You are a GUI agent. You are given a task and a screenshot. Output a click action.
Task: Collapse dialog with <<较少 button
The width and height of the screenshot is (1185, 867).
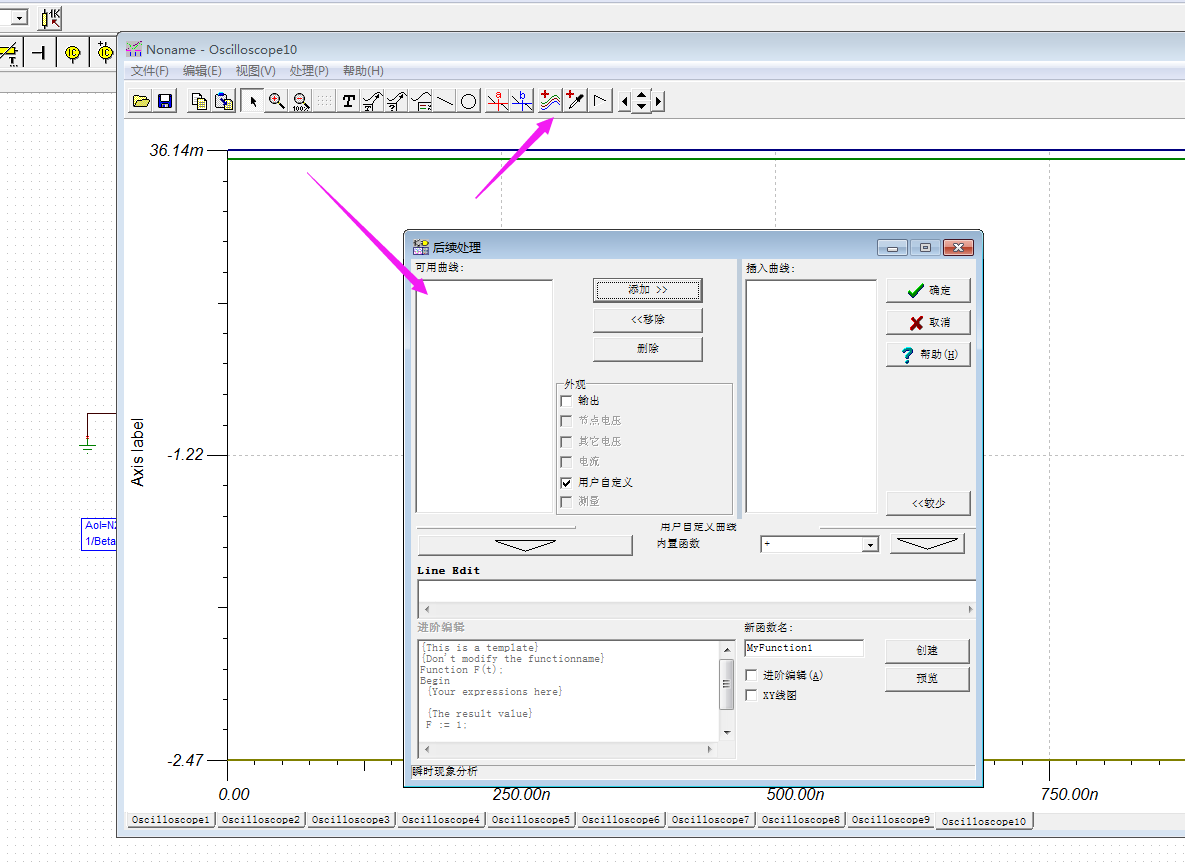(928, 503)
